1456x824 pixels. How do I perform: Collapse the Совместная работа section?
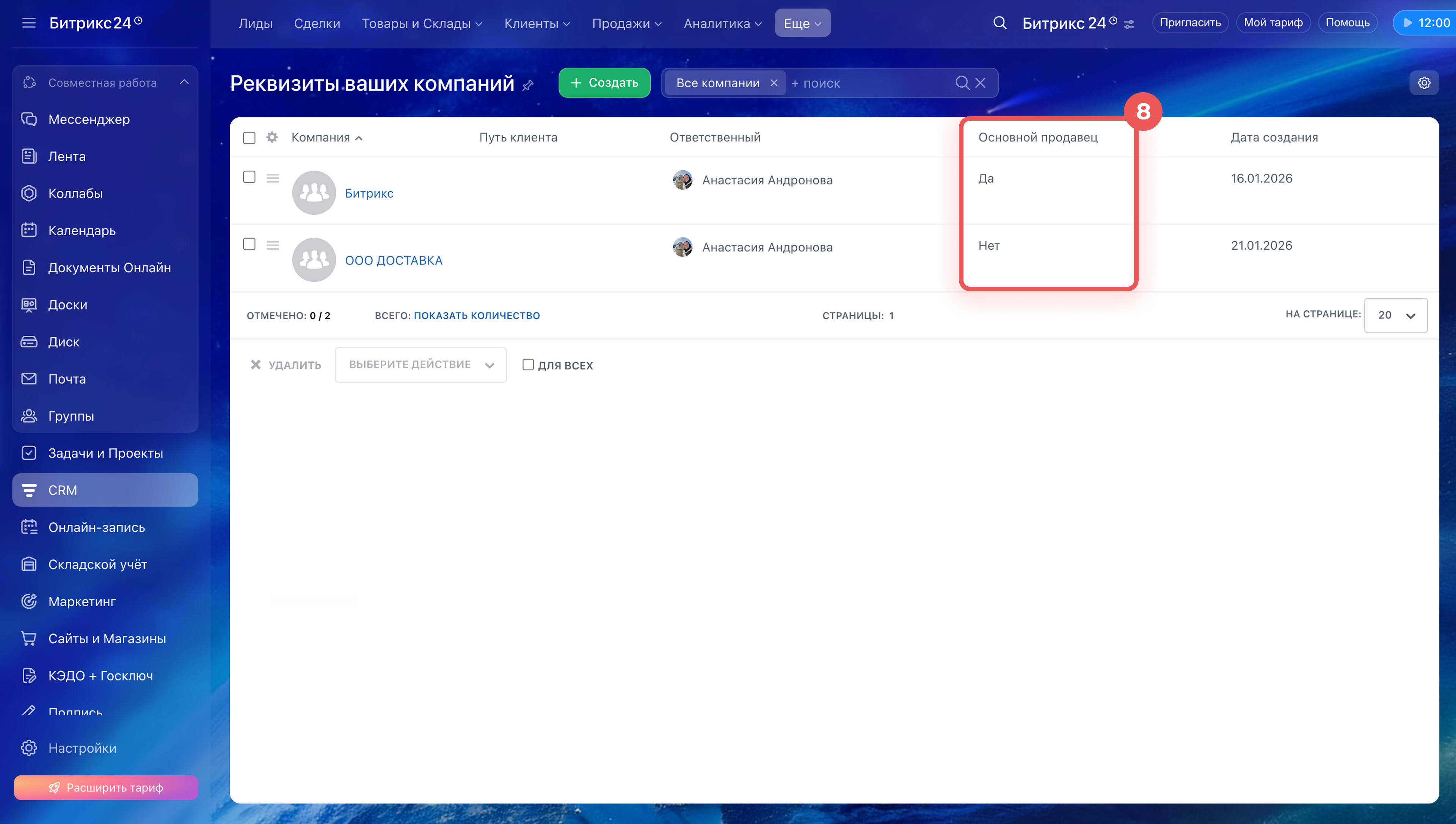184,83
